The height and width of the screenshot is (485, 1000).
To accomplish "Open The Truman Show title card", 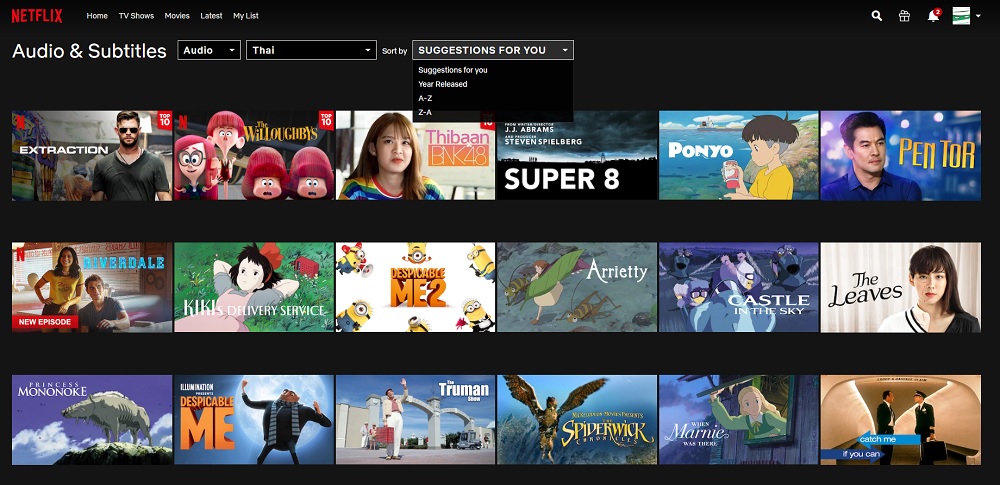I will click(x=415, y=420).
